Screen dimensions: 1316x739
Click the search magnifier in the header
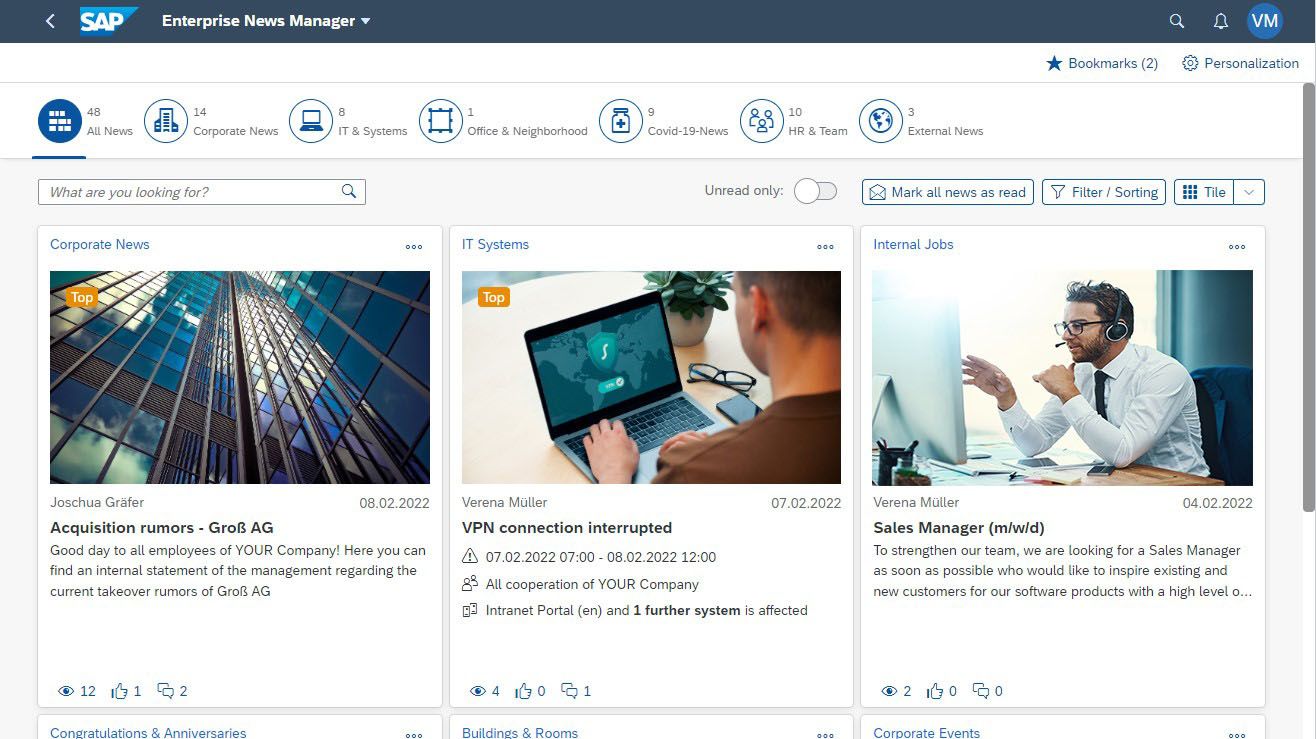click(x=1177, y=21)
